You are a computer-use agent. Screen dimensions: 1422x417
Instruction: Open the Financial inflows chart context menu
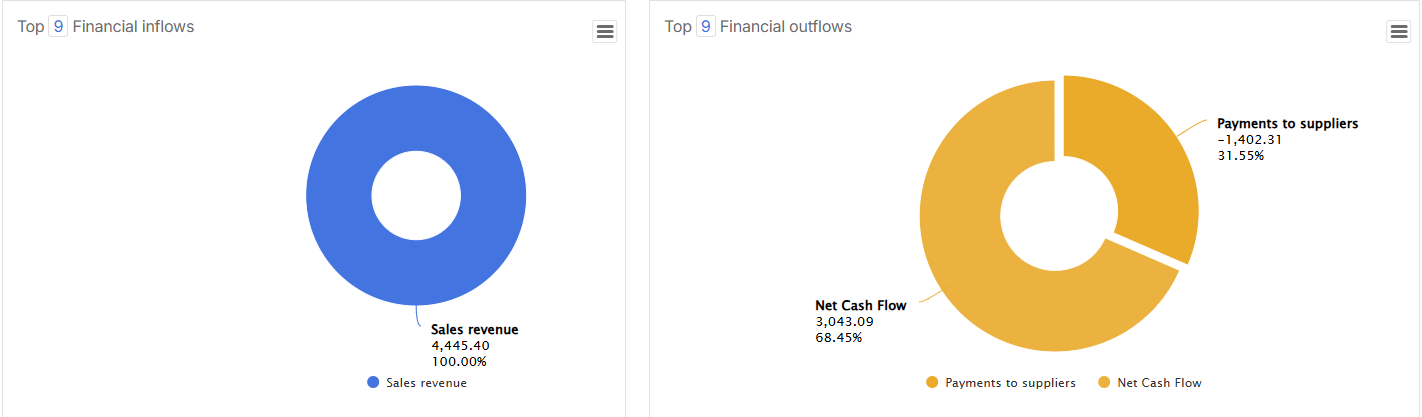(604, 32)
